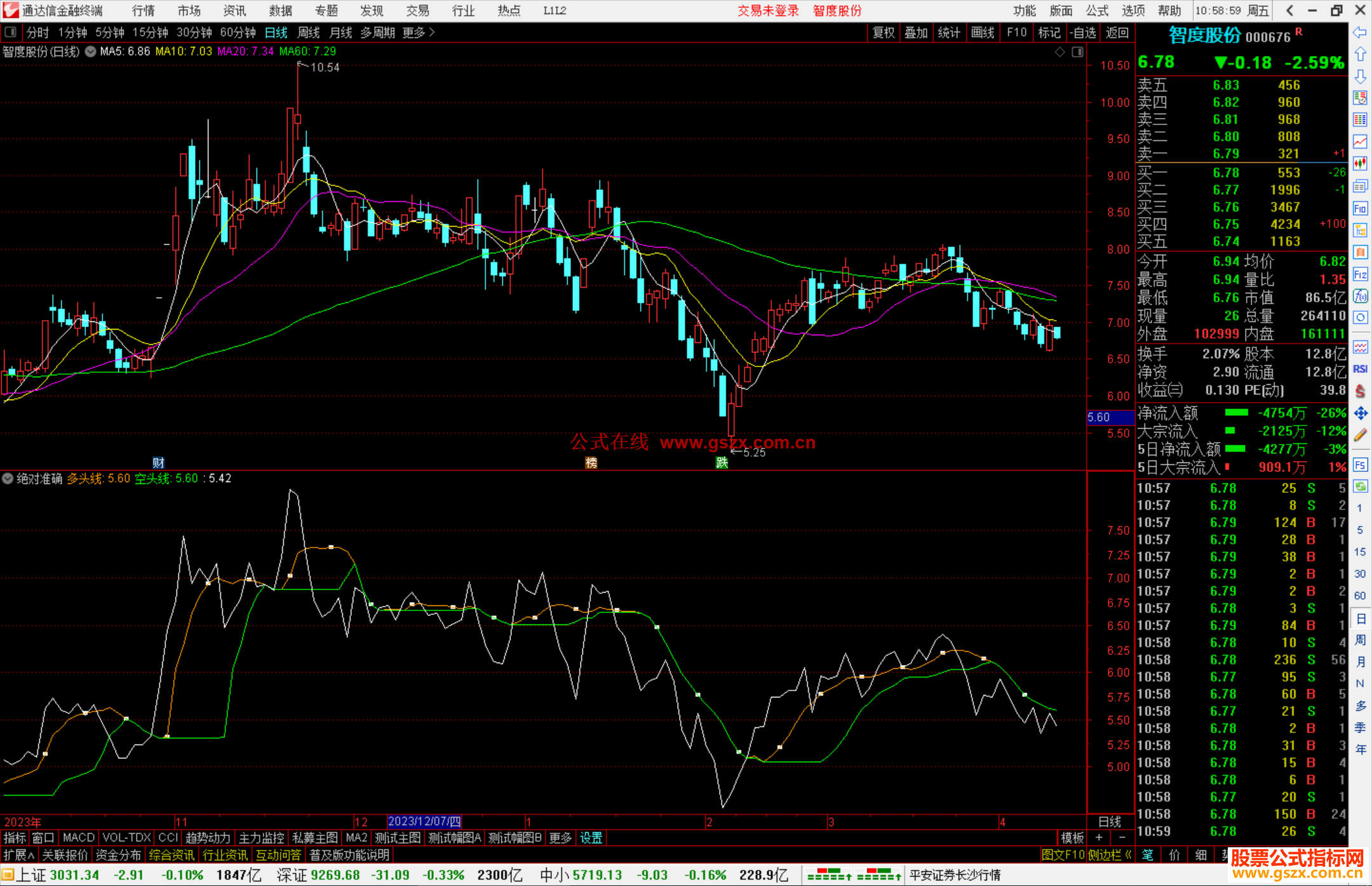Viewport: 1372px width, 886px height.
Task: Select the pencil drawing tool icon
Action: point(1360,435)
